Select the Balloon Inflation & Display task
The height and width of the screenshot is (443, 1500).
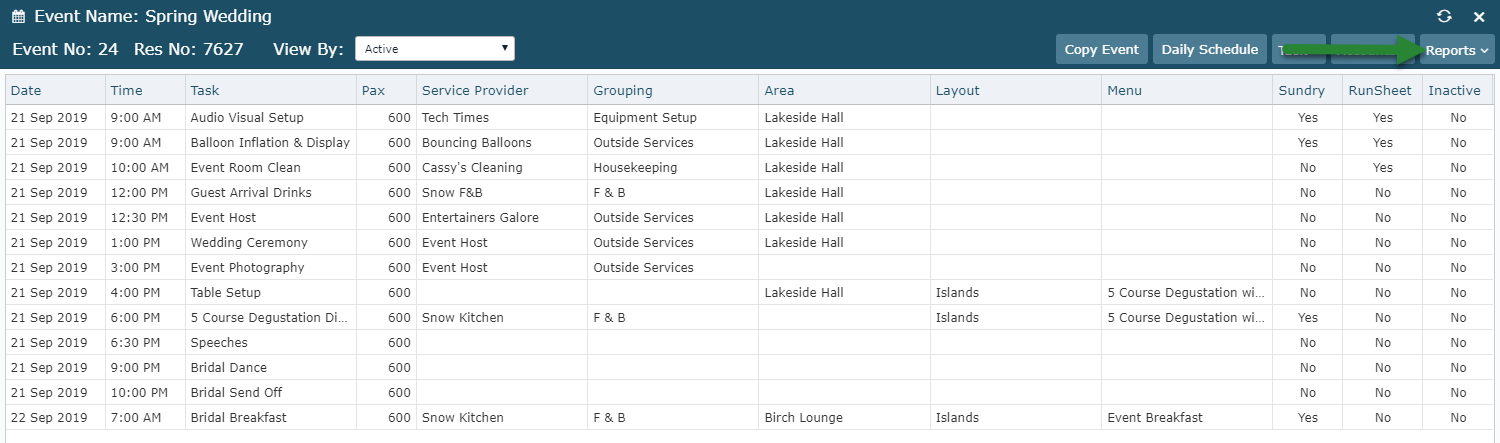coord(270,142)
